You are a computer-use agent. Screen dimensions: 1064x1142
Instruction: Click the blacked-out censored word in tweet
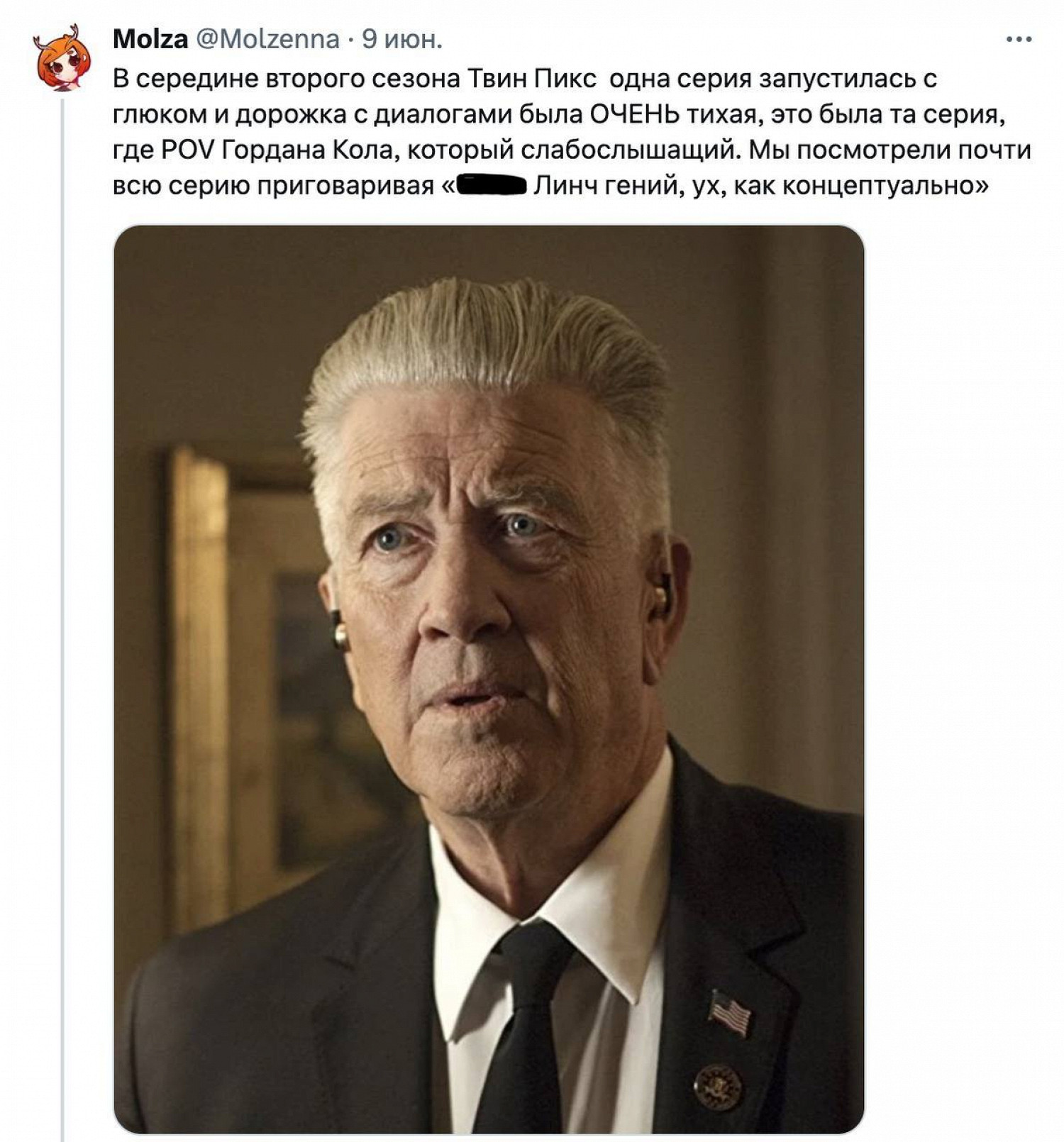click(x=489, y=187)
